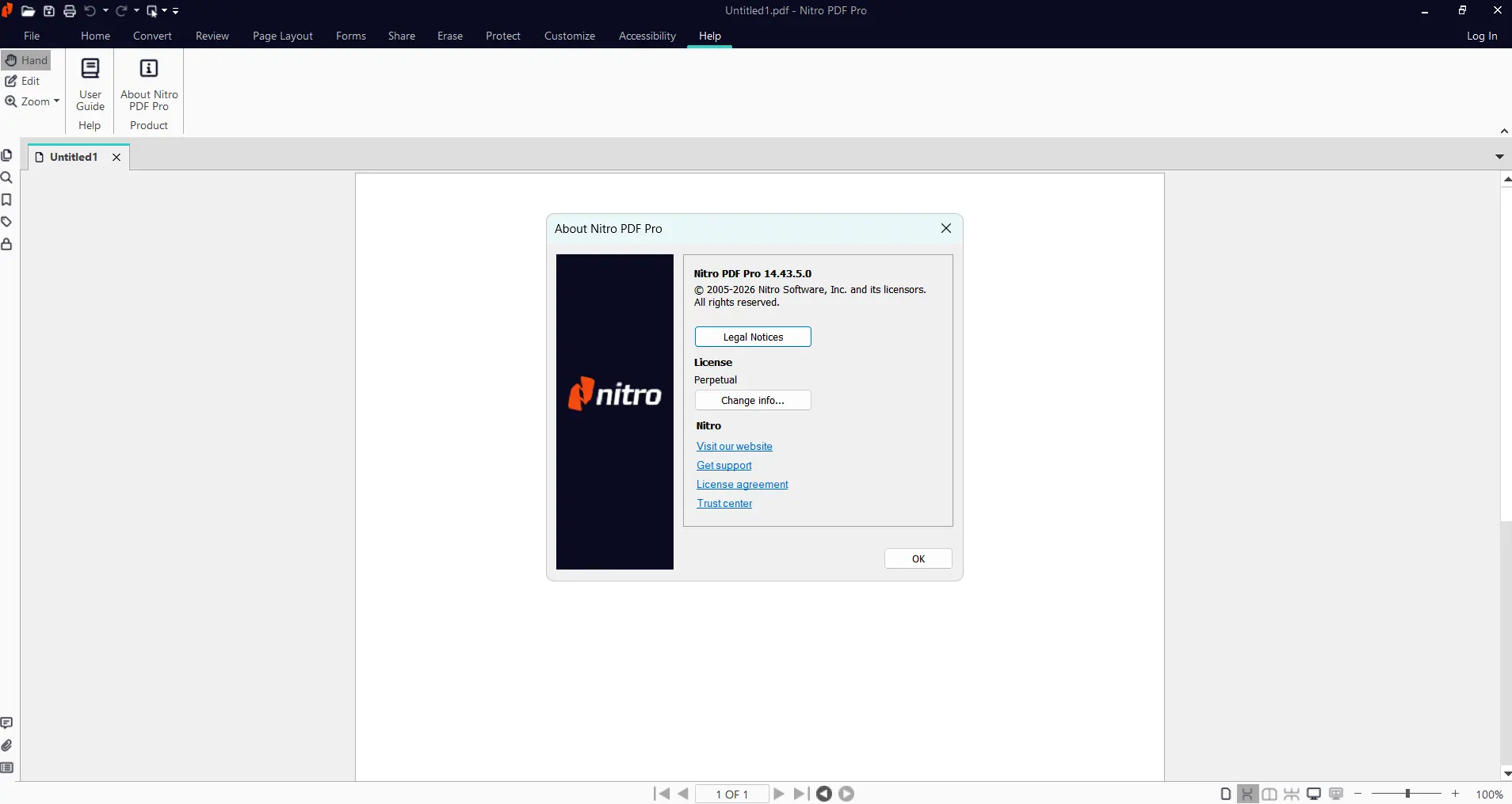This screenshot has height=804, width=1512.
Task: Open the Page Layout tab
Action: click(283, 36)
